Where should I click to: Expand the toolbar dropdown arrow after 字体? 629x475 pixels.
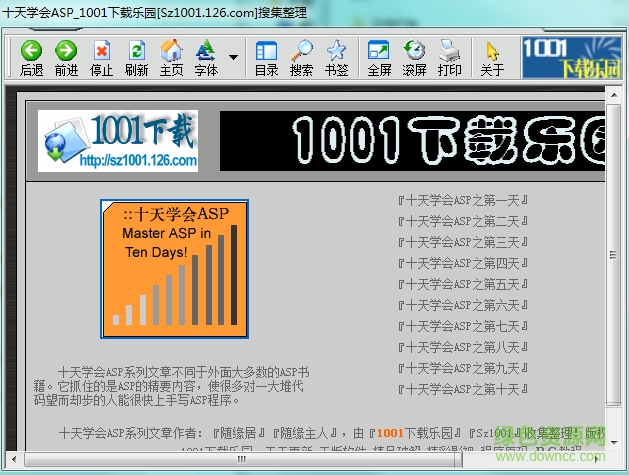click(233, 57)
